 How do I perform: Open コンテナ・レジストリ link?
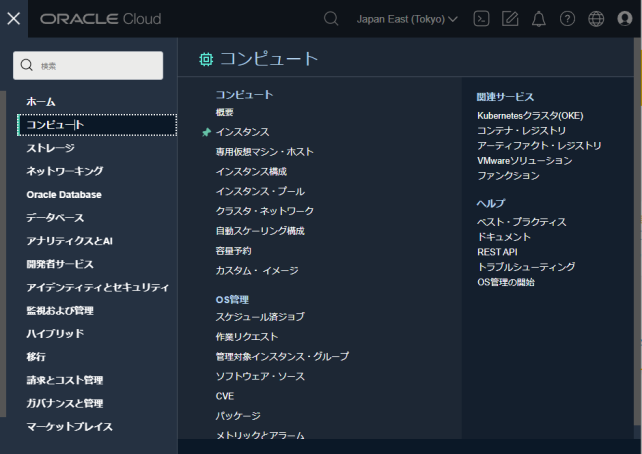click(521, 131)
